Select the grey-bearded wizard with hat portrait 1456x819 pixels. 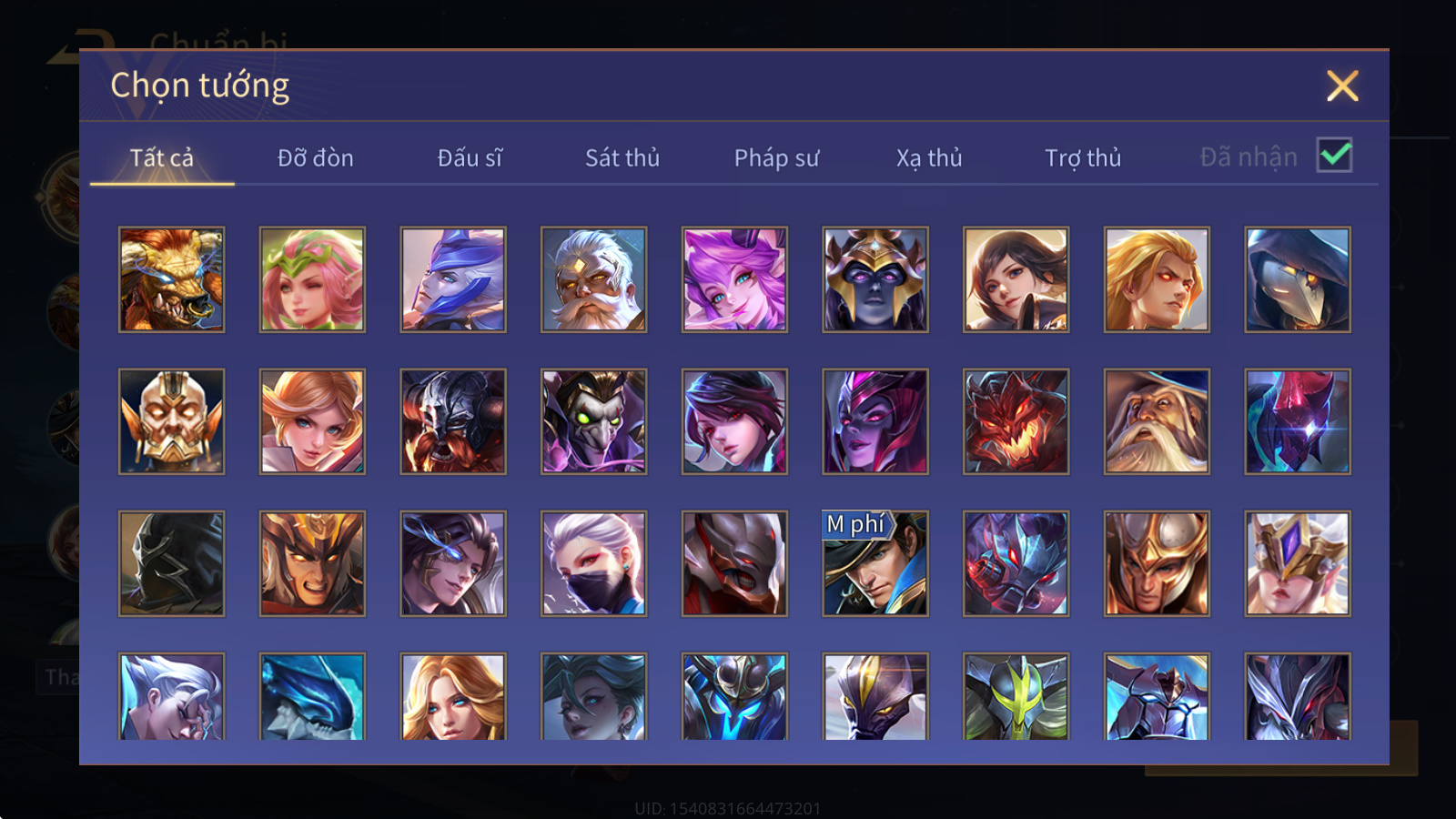[1157, 421]
